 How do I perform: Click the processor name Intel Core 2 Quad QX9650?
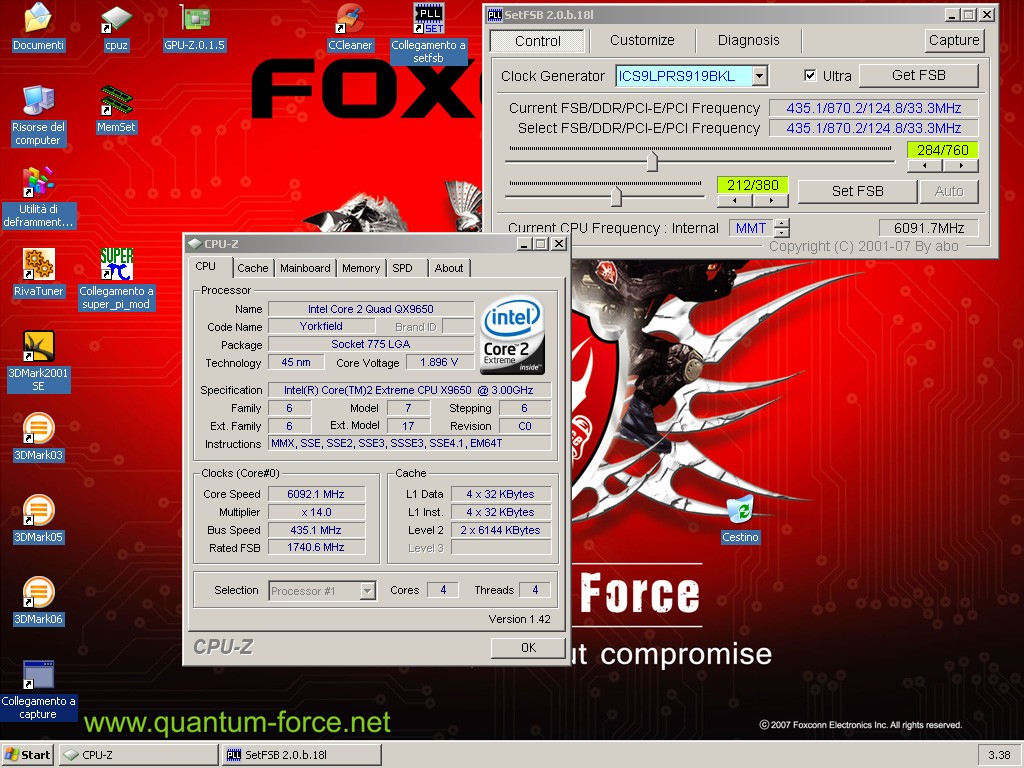tap(370, 309)
